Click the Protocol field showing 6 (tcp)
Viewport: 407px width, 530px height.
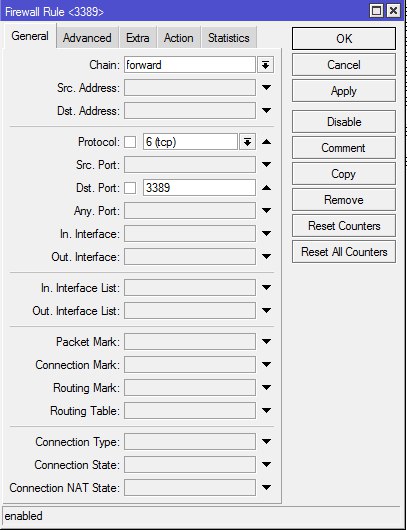(x=190, y=142)
